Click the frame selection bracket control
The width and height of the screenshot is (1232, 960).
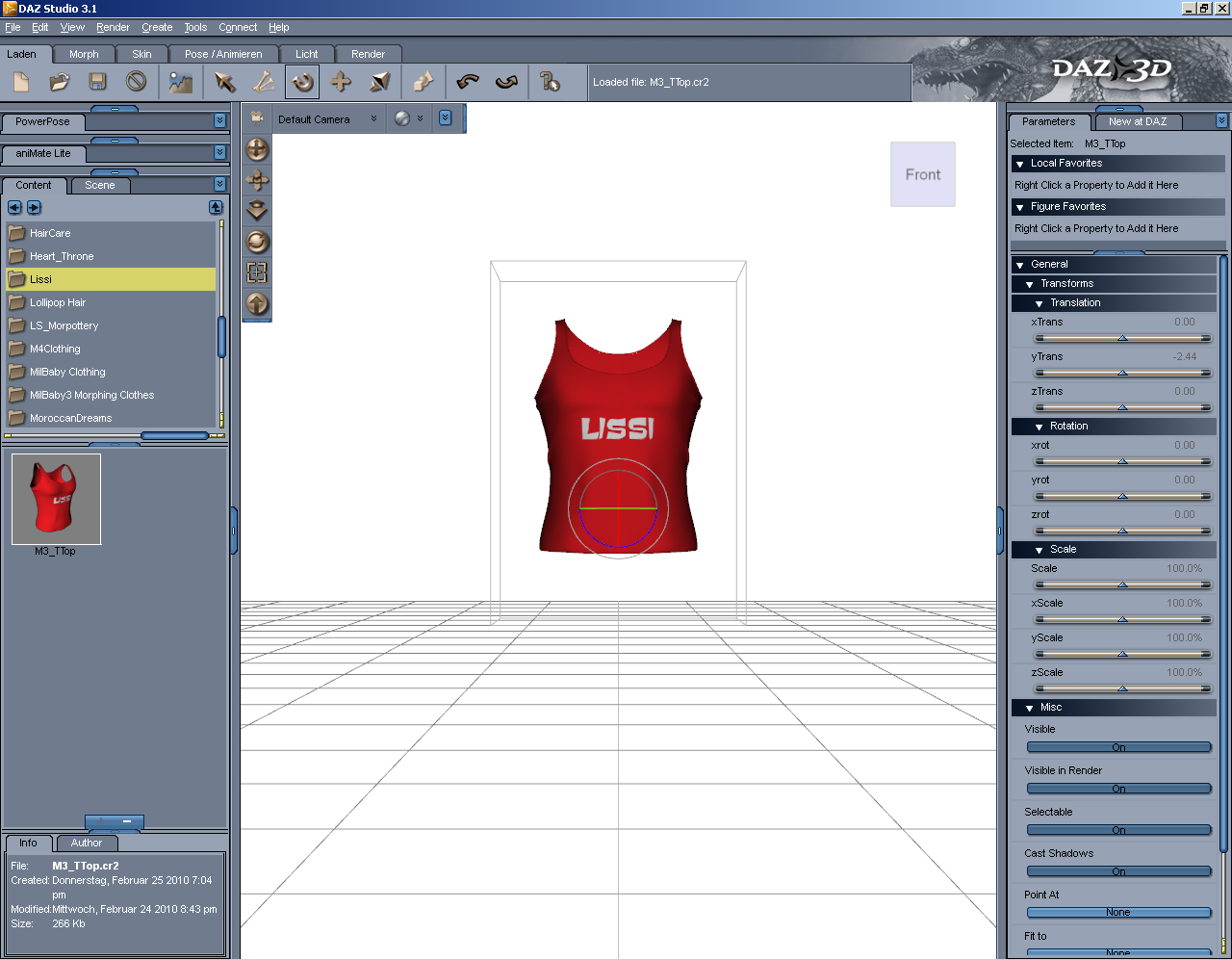pos(257,272)
